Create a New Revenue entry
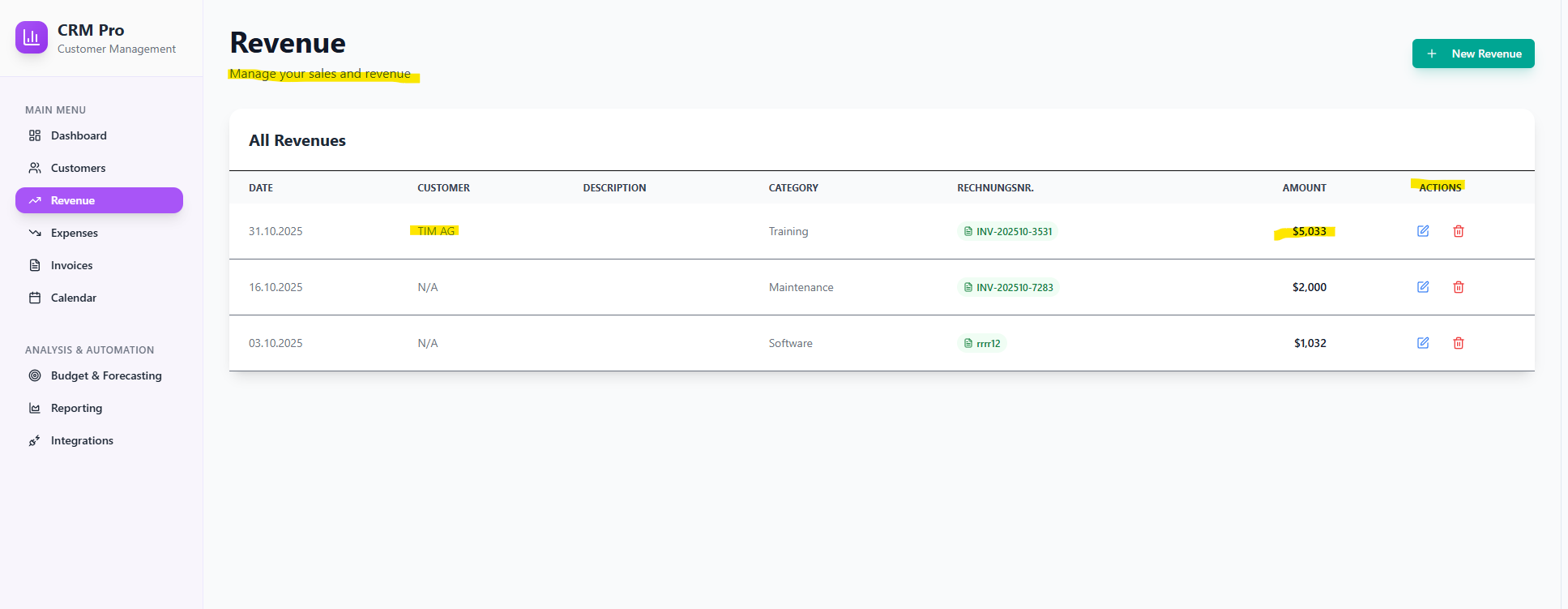Viewport: 1568px width, 609px height. coord(1473,54)
